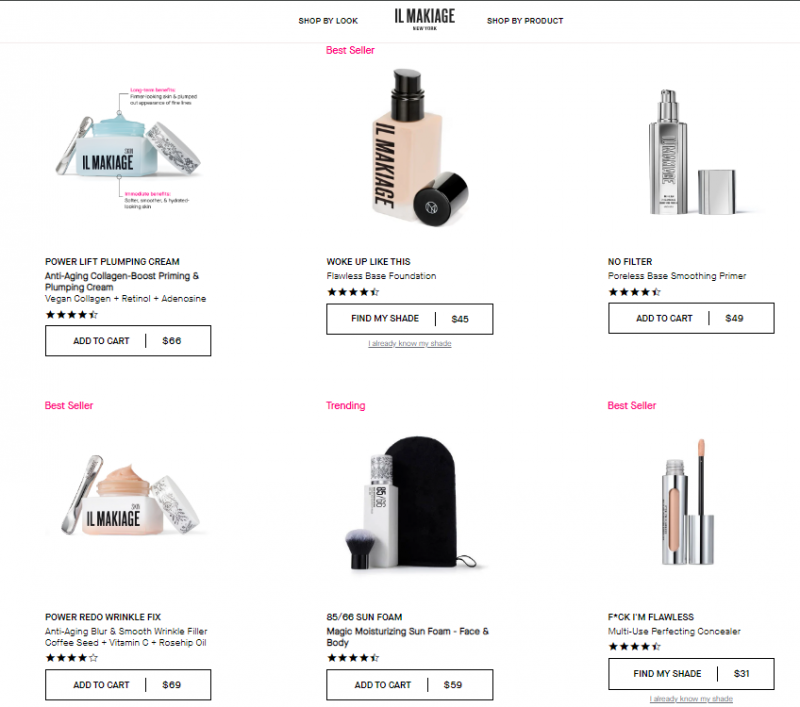View star rating of No Filter primer
800x707 pixels.
634,292
